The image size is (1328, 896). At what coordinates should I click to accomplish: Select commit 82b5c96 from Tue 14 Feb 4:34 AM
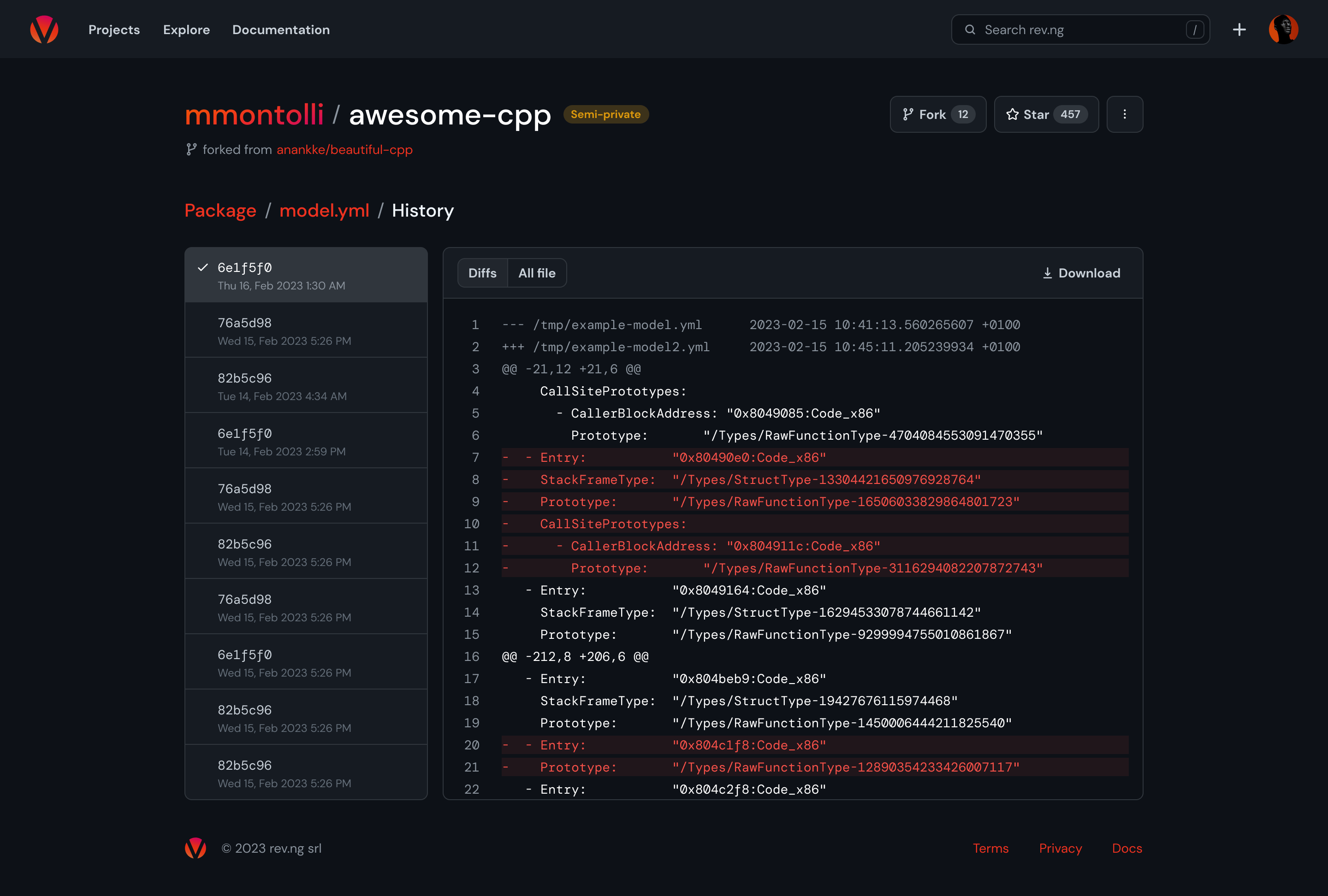pos(306,386)
